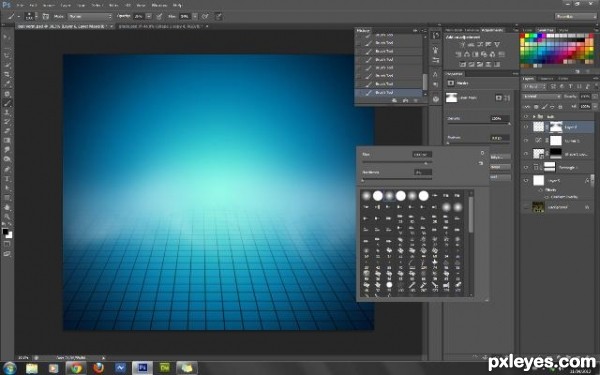
Task: Click the layer mask thumbnail of selected layer
Action: pos(556,127)
